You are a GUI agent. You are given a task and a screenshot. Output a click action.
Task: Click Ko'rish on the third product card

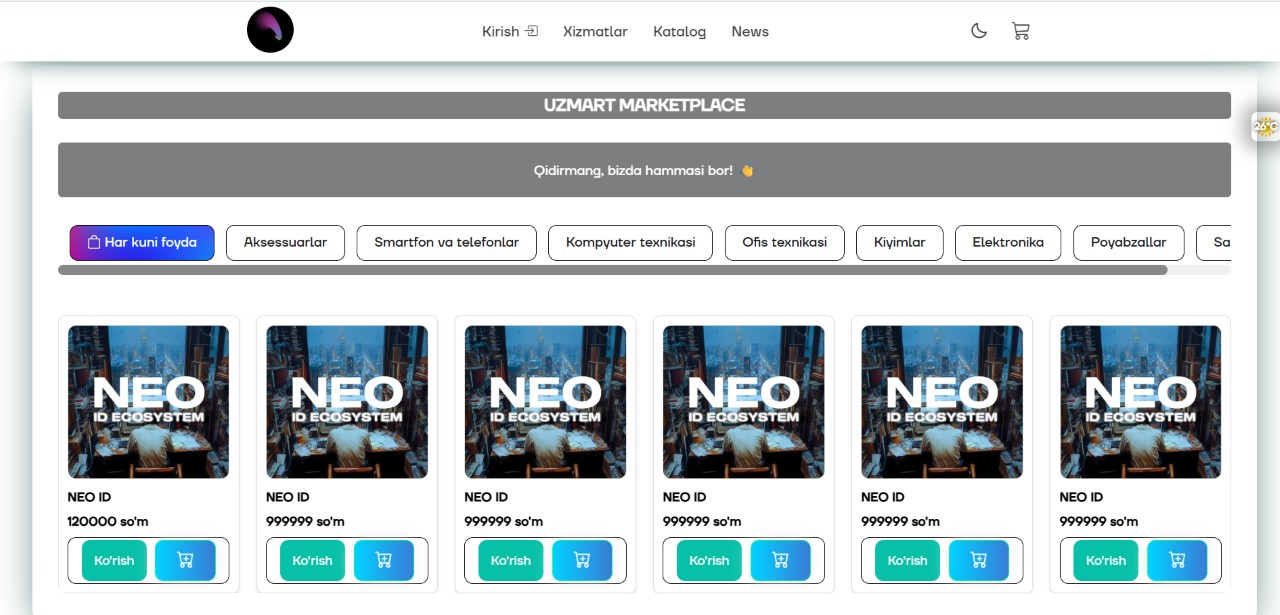[x=511, y=561]
